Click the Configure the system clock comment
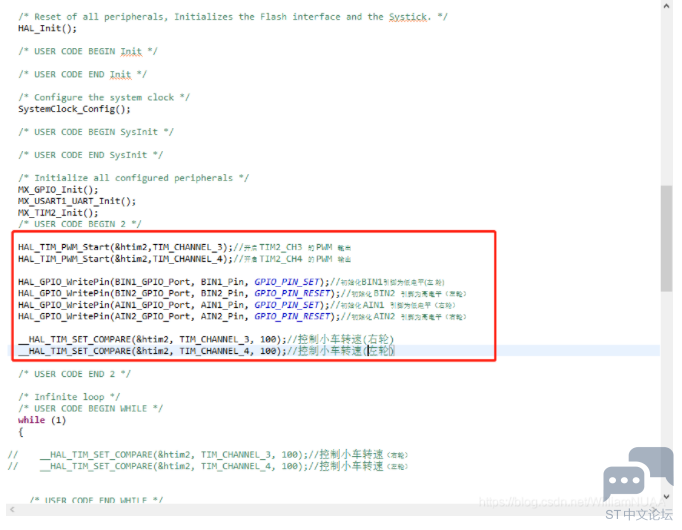The width and height of the screenshot is (682, 530). click(x=104, y=97)
